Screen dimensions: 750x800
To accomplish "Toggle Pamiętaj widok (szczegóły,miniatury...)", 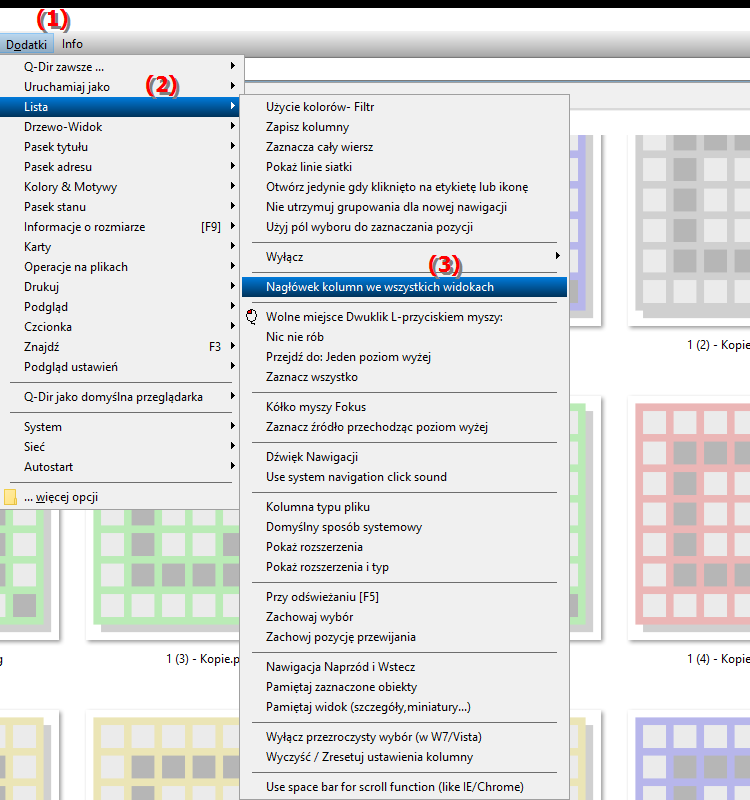I will [x=404, y=707].
